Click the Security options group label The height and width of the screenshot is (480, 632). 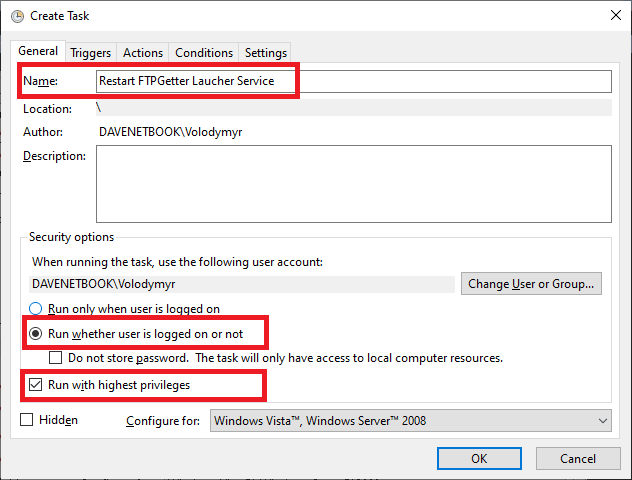coord(71,237)
